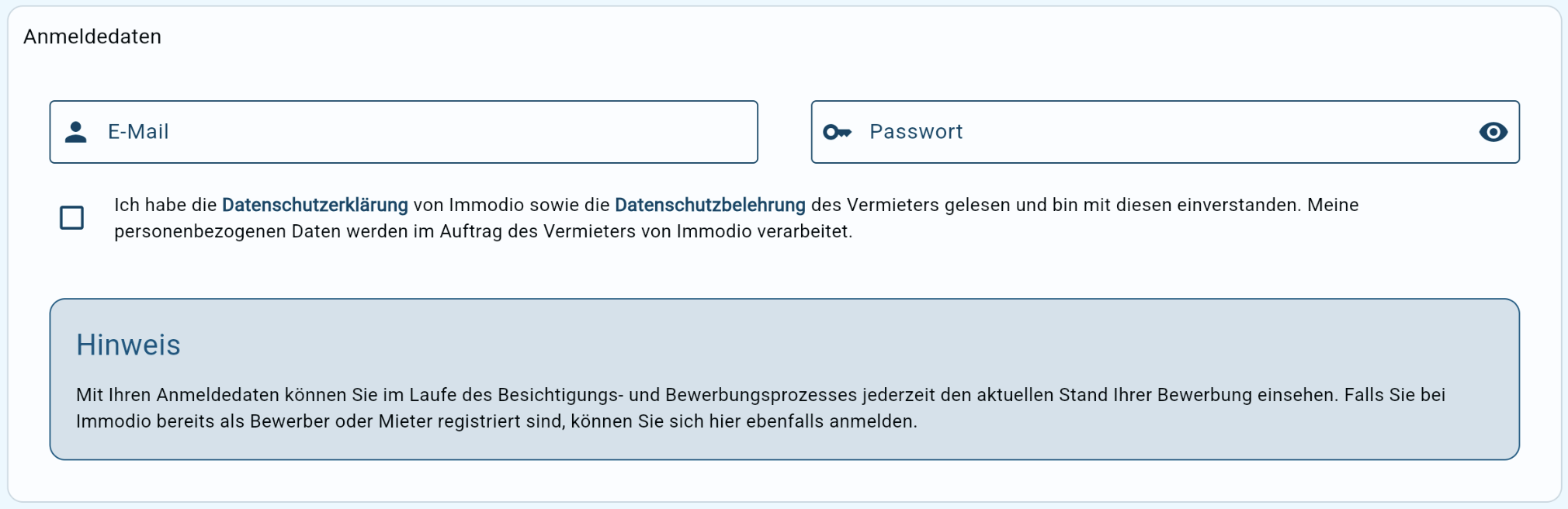Click the Passwort placeholder label
This screenshot has height=509, width=1568.
tap(916, 132)
